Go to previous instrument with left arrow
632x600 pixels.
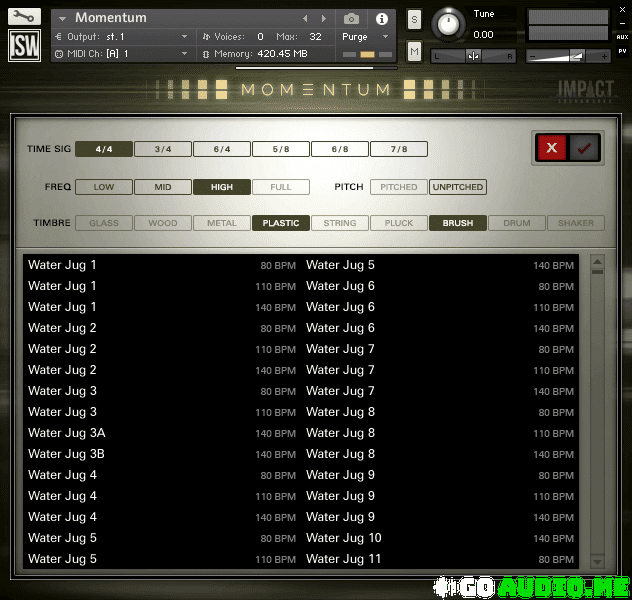pos(306,19)
